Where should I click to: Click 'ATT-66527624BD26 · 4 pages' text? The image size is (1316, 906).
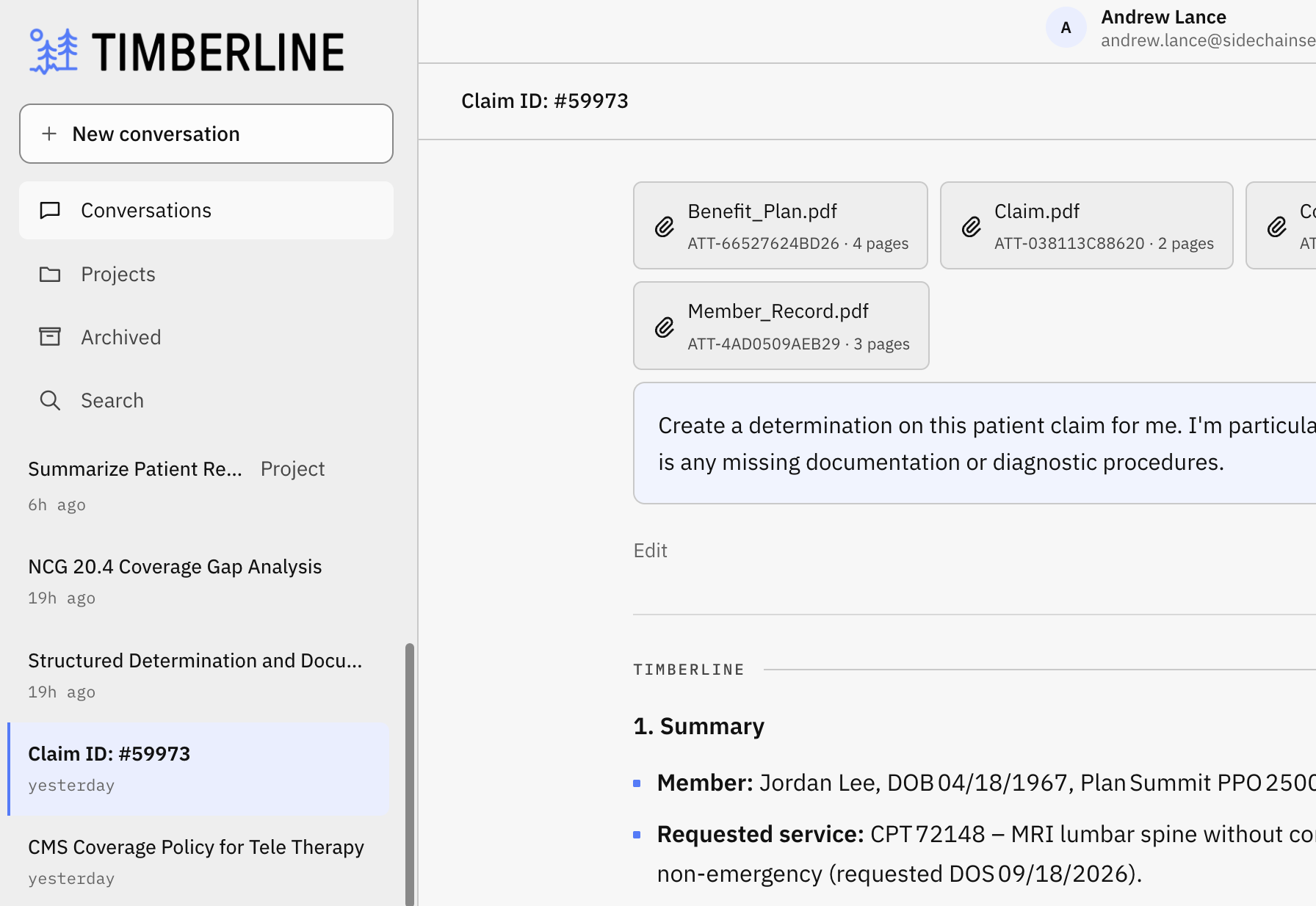[798, 244]
